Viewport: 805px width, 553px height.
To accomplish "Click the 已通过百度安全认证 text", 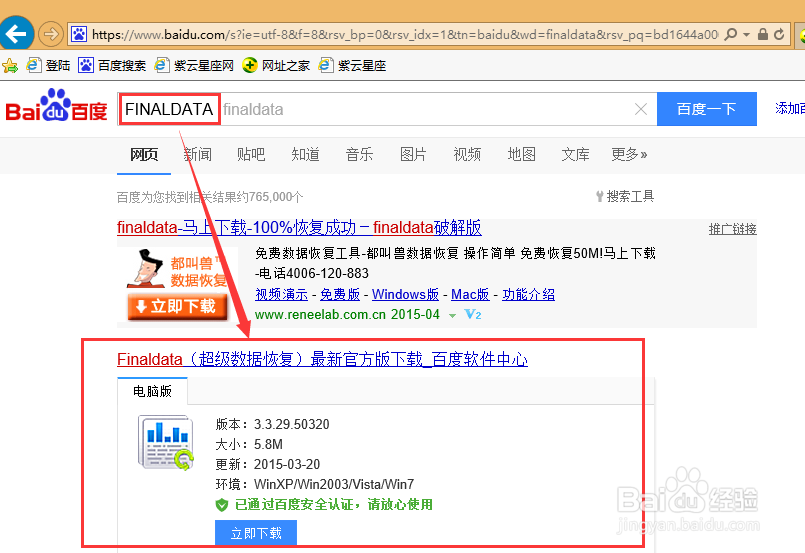I will tap(334, 504).
